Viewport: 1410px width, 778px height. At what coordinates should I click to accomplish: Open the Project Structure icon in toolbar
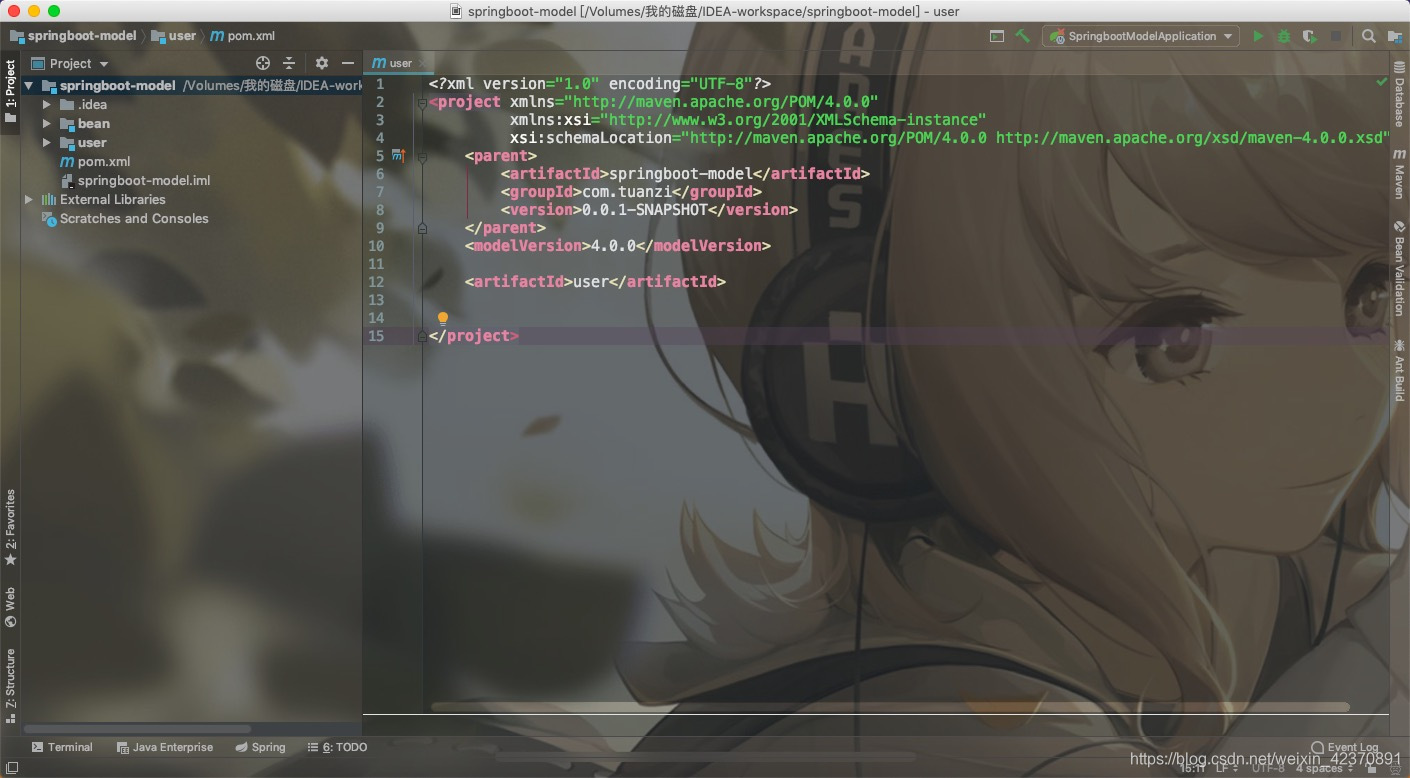[1395, 36]
